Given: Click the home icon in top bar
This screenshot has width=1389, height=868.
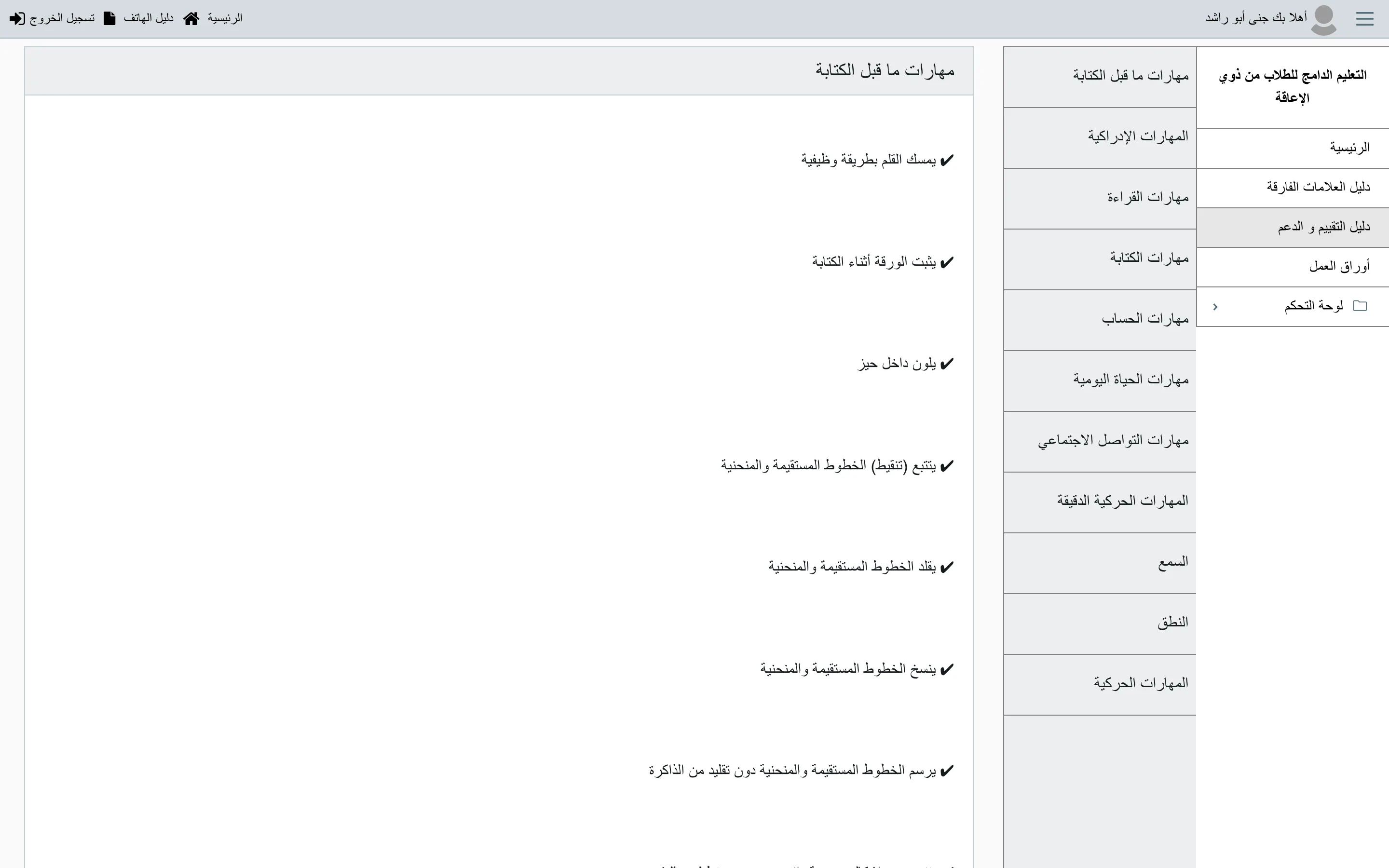Looking at the screenshot, I should point(191,18).
